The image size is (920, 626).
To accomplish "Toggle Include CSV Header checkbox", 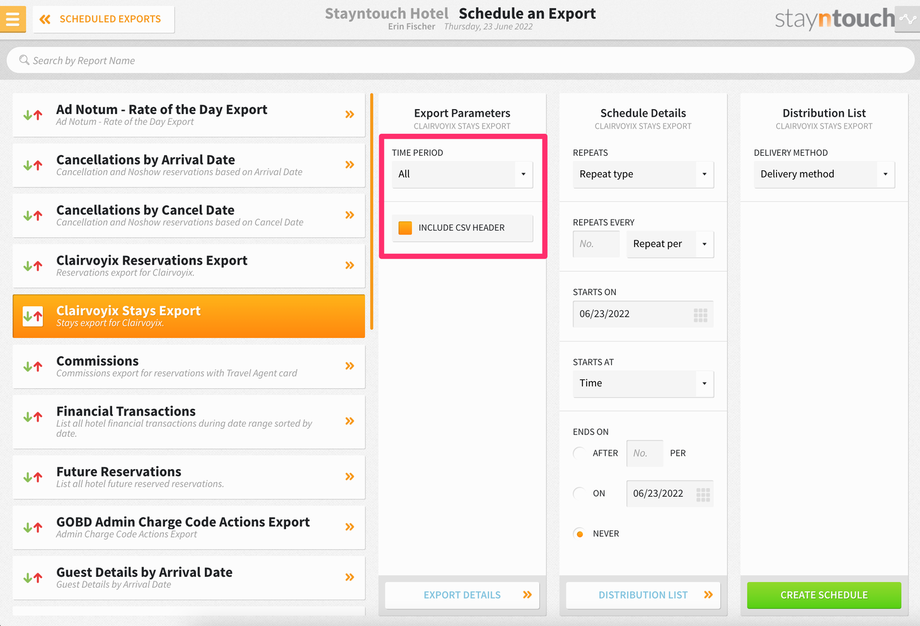I will [405, 228].
